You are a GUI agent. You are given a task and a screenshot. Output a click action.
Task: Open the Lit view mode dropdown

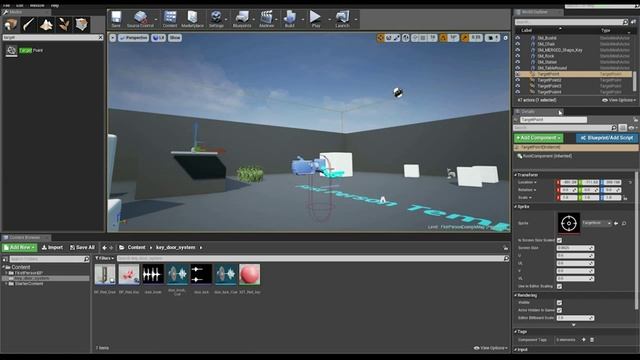click(x=158, y=38)
